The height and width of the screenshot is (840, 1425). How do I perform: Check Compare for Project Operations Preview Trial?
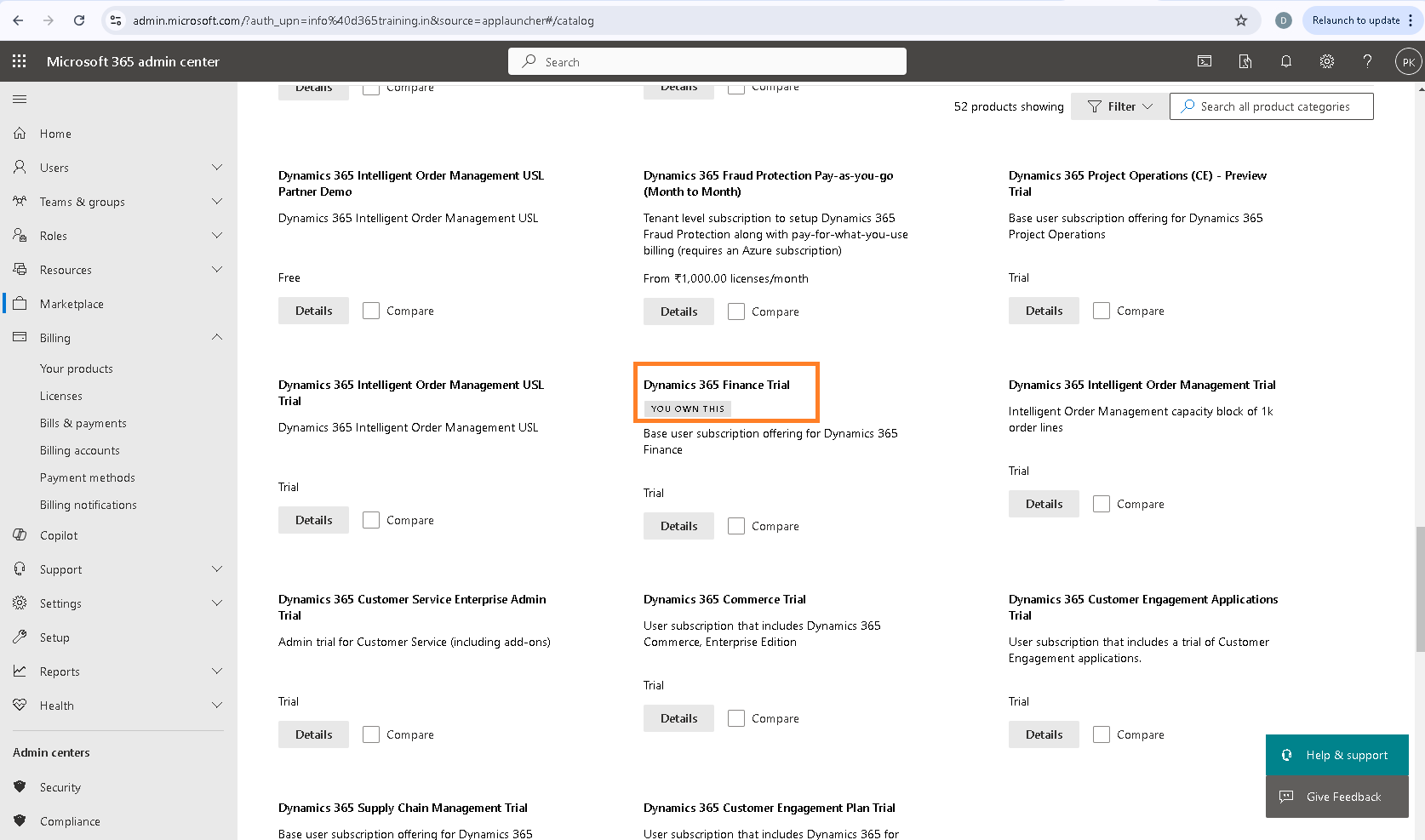1102,311
